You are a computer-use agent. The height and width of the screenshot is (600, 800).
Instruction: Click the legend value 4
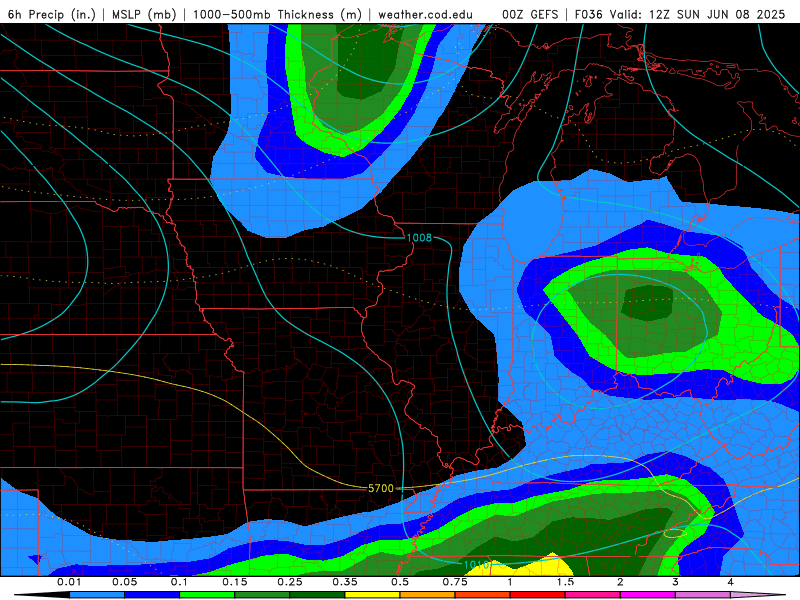[x=731, y=582]
